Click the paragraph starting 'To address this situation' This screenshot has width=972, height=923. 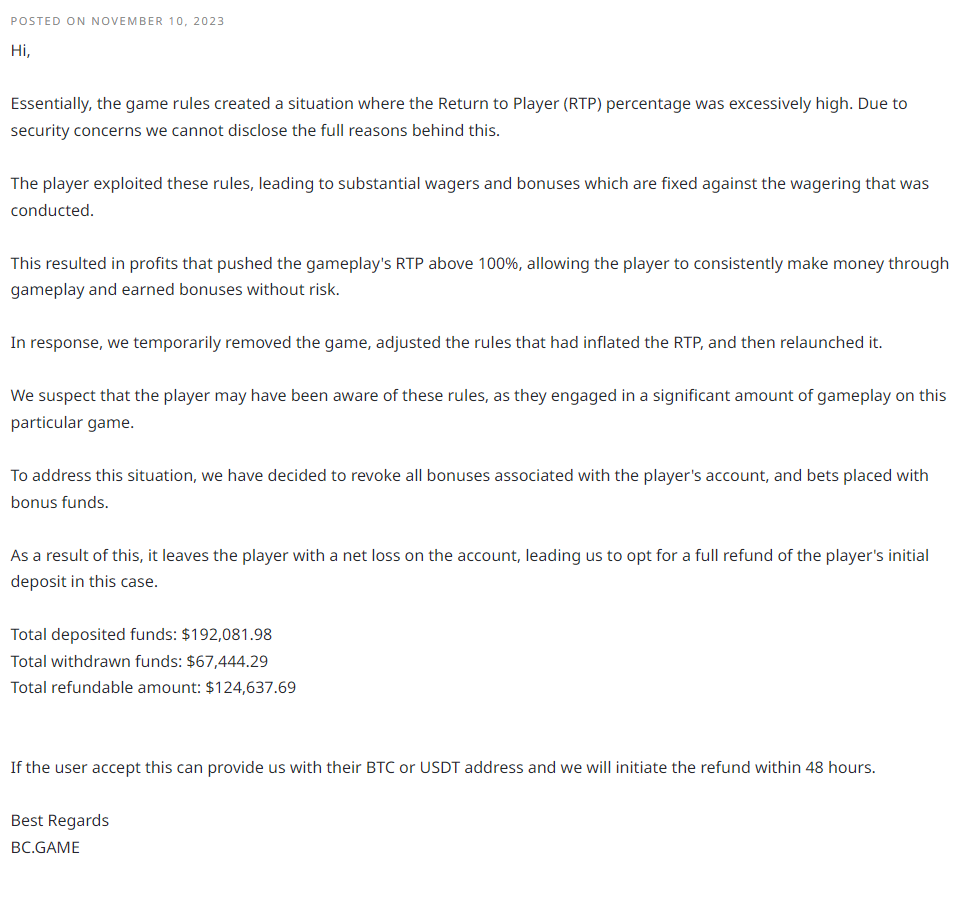click(x=470, y=489)
